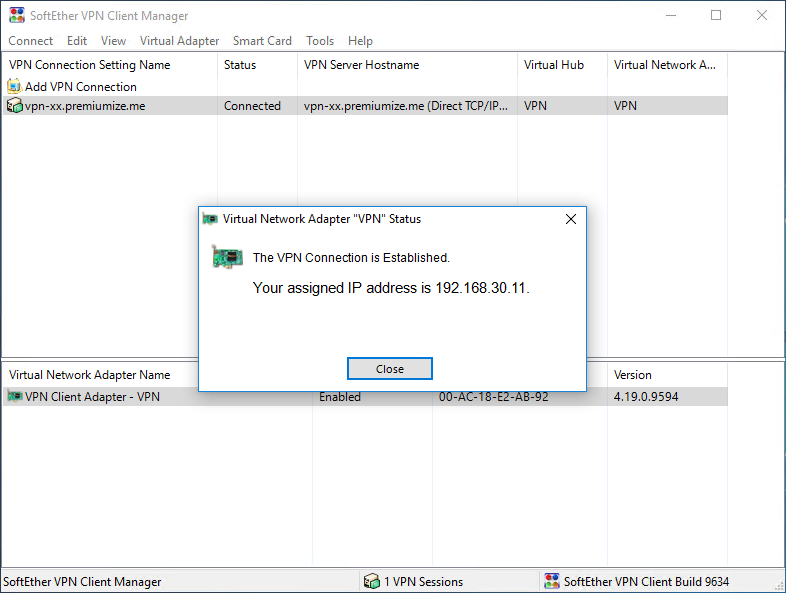The image size is (786, 593).
Task: Click the VPN Client Adapter network card icon
Action: (x=15, y=397)
